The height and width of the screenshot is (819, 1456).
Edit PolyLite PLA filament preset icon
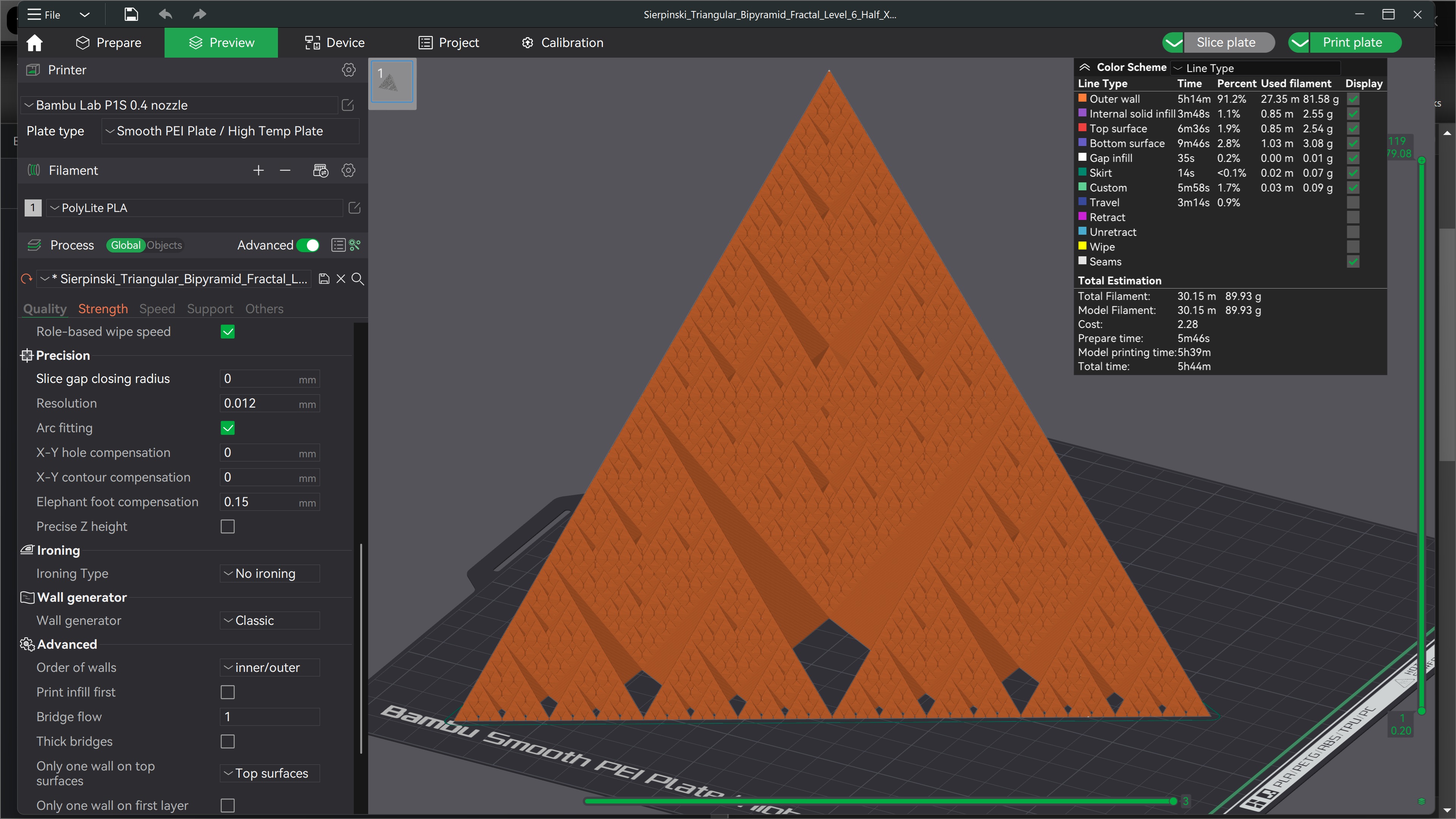click(355, 207)
